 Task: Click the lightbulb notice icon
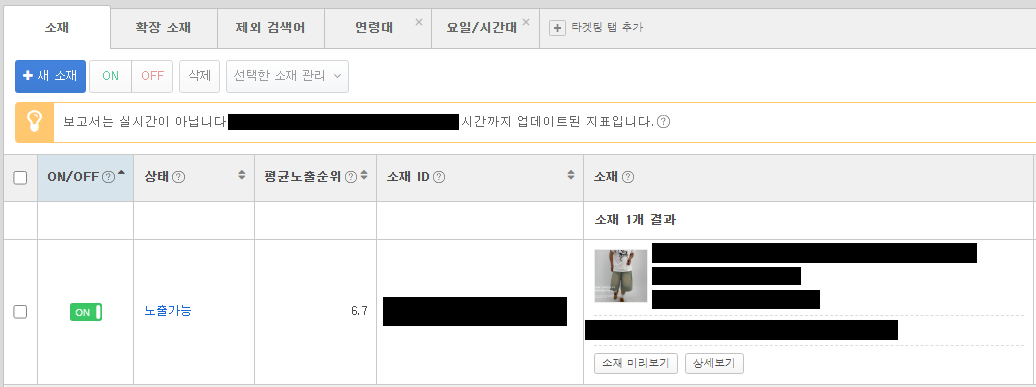[34, 122]
